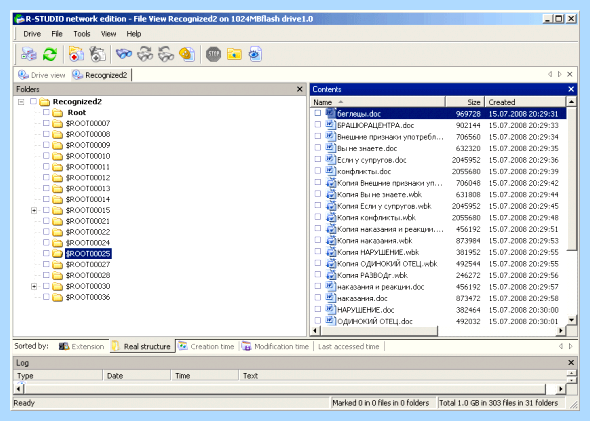Screen dimensions: 590x421
Task: Click the icon beside Копия наказания.wbk
Action: tap(330, 240)
